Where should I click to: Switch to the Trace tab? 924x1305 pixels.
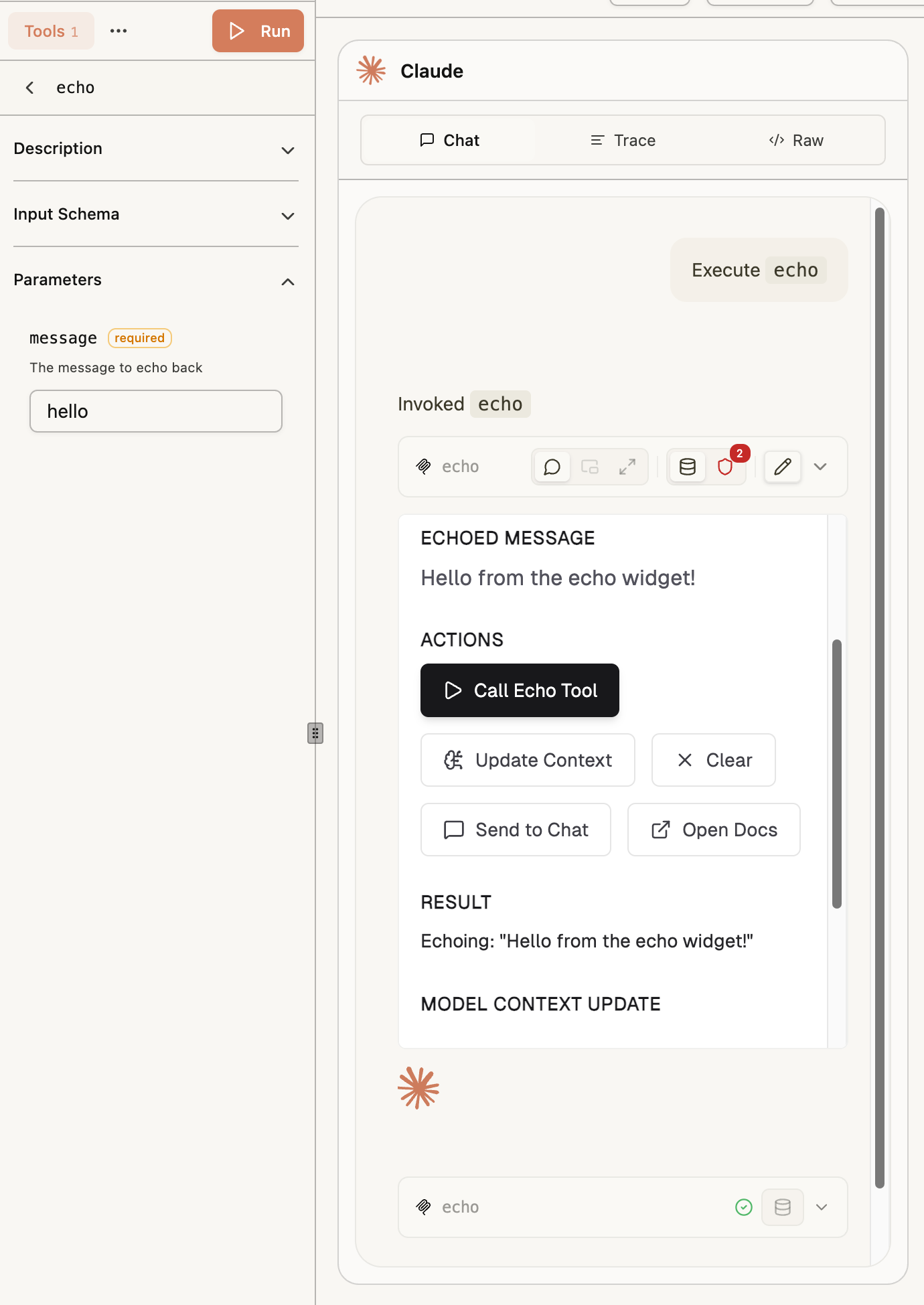623,140
